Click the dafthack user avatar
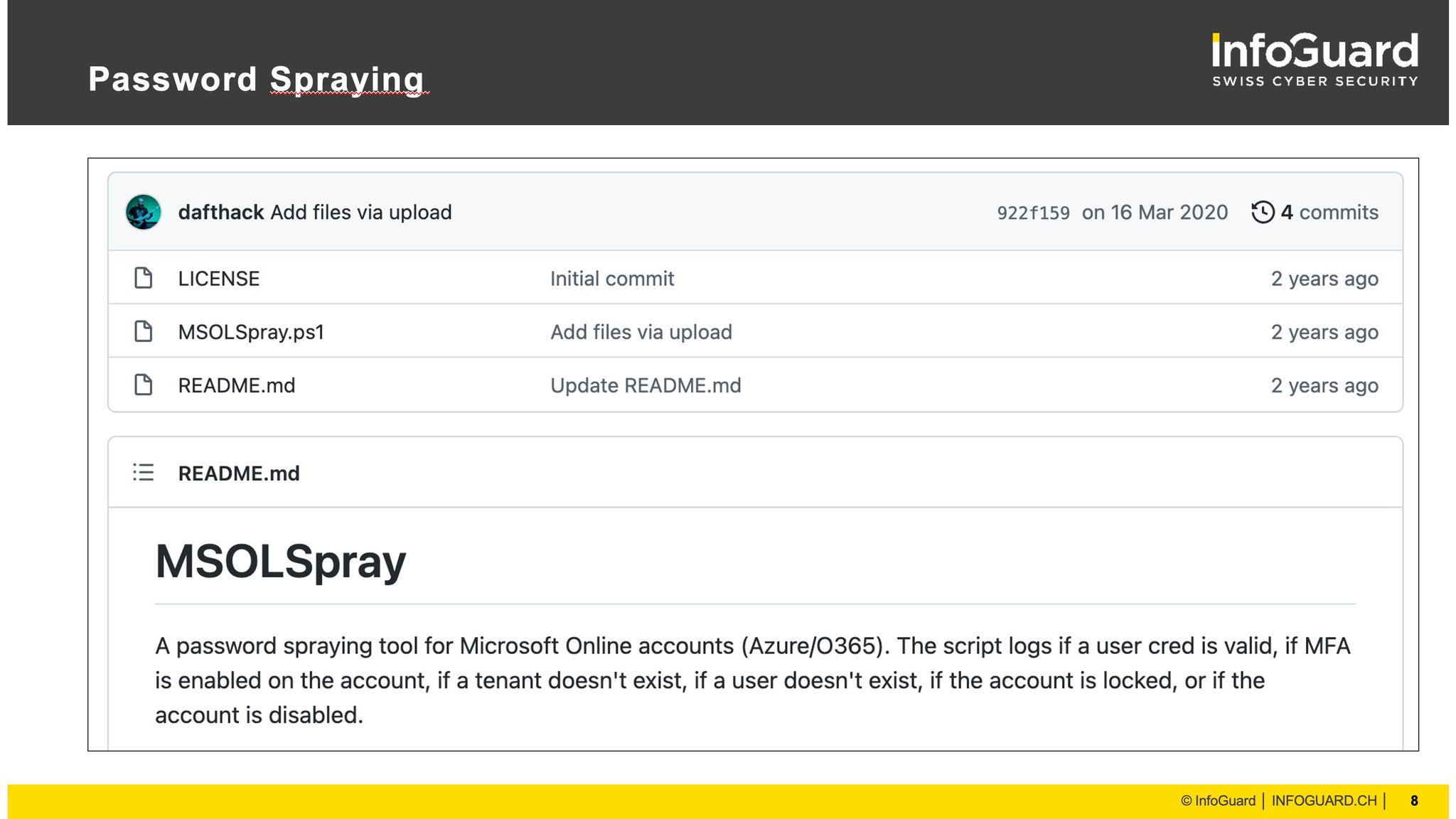This screenshot has height=819, width=1456. (143, 212)
